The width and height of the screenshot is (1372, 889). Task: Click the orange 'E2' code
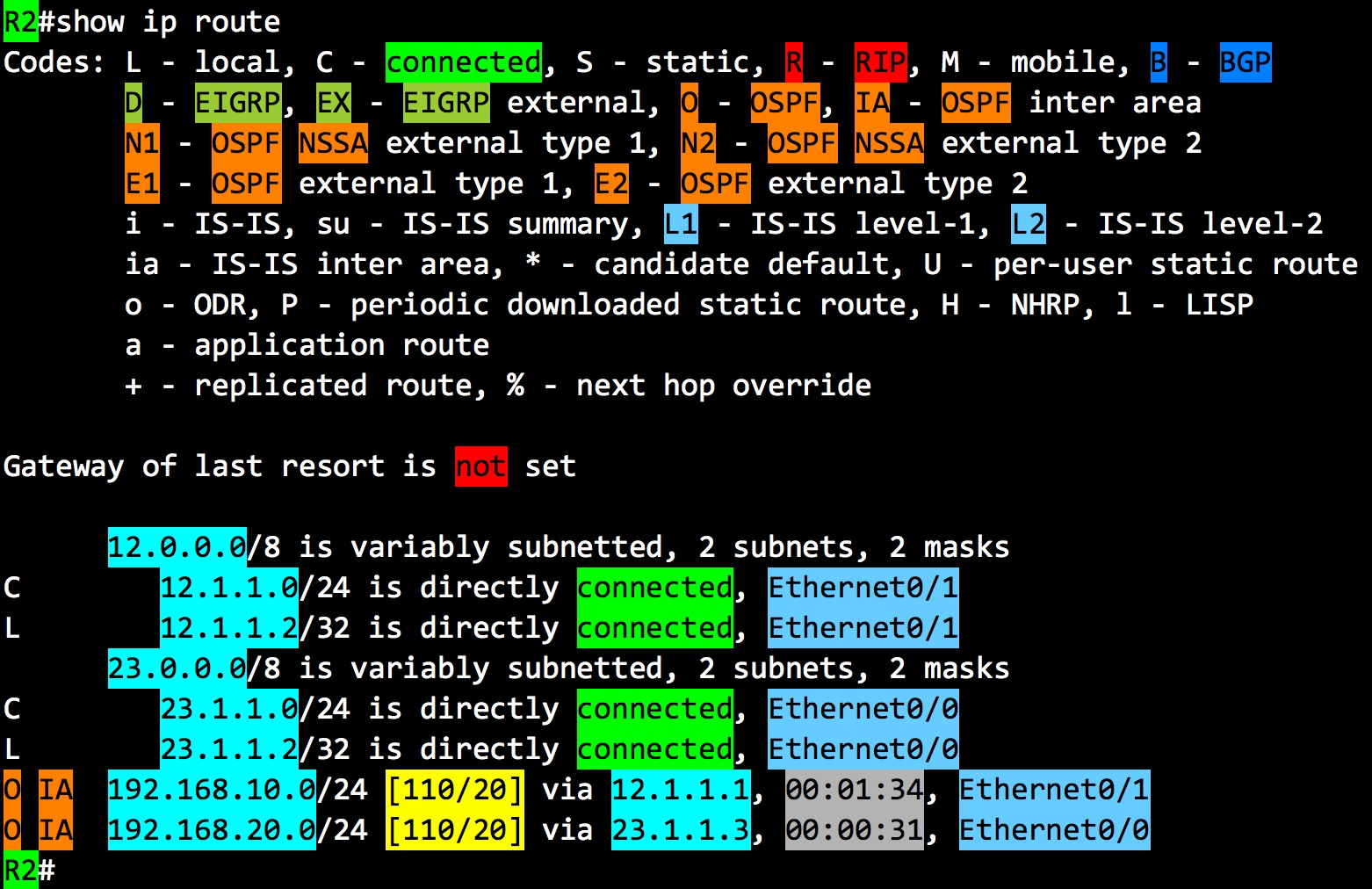click(x=611, y=184)
